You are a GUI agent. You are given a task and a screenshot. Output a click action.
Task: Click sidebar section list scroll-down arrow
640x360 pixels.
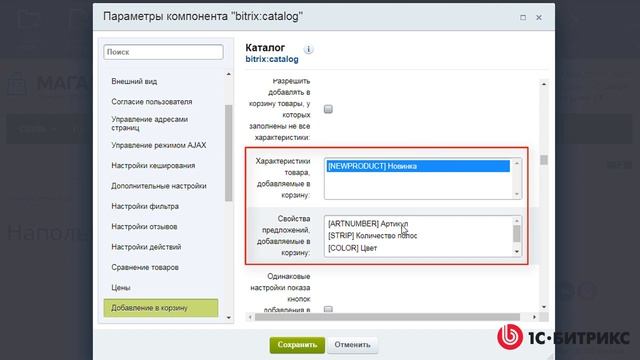229,317
